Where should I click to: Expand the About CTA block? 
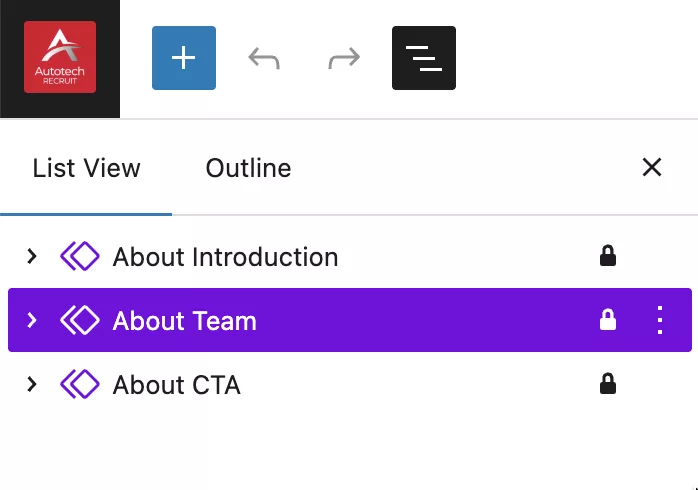(x=32, y=384)
